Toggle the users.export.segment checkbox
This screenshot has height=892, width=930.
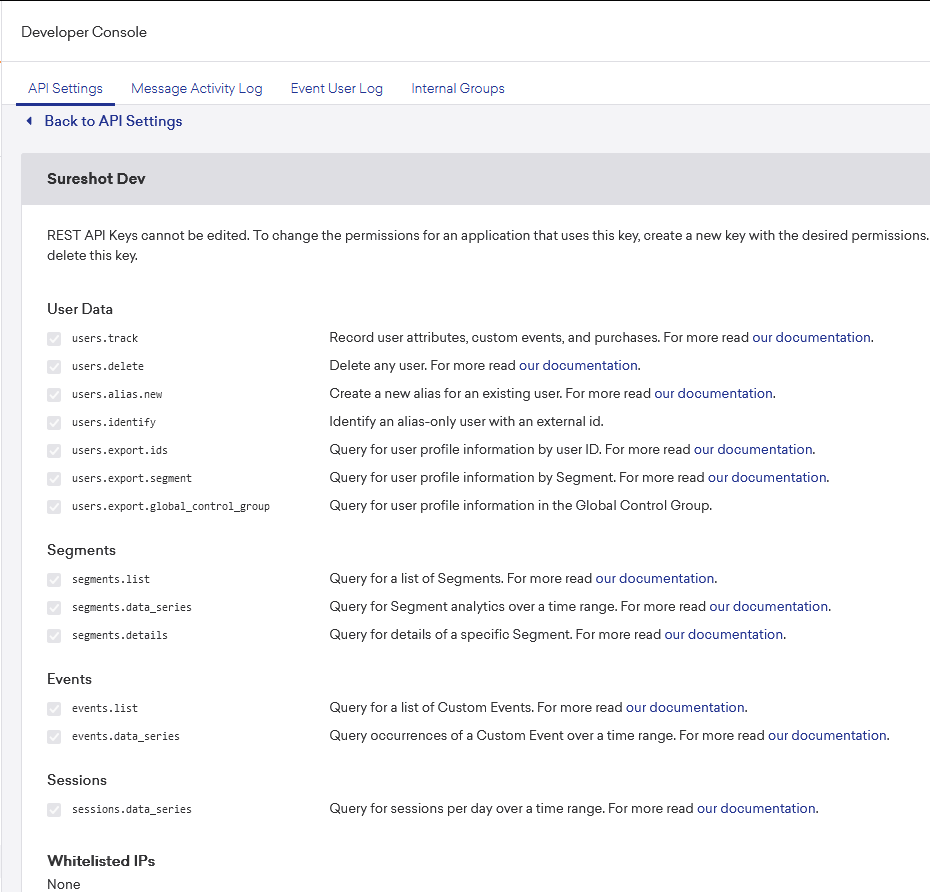(x=54, y=479)
